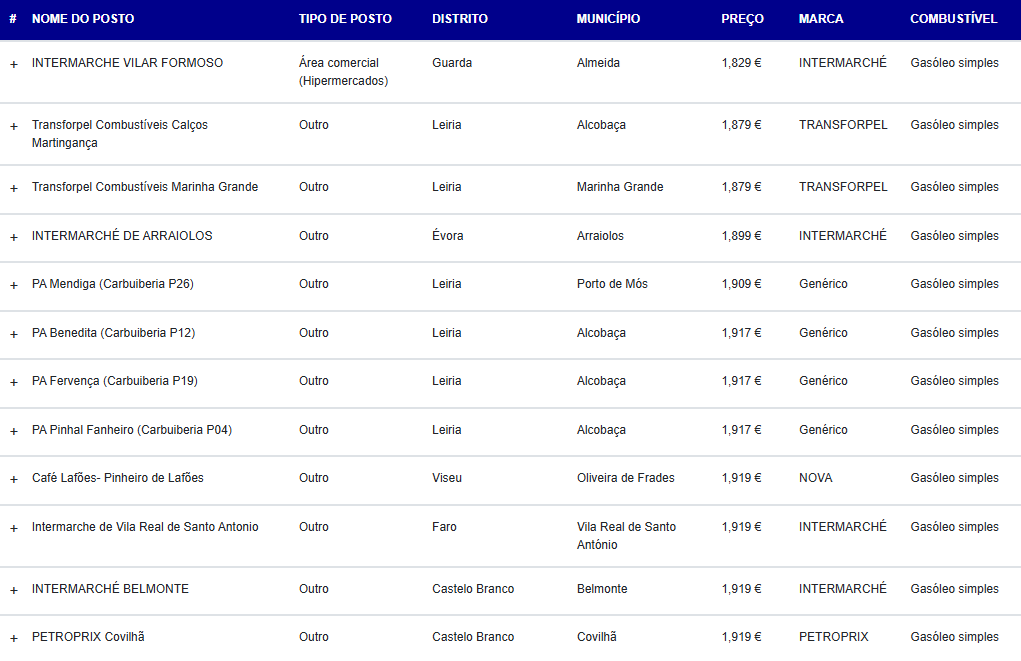Click the 1,909 € price
This screenshot has width=1021, height=661.
point(741,284)
